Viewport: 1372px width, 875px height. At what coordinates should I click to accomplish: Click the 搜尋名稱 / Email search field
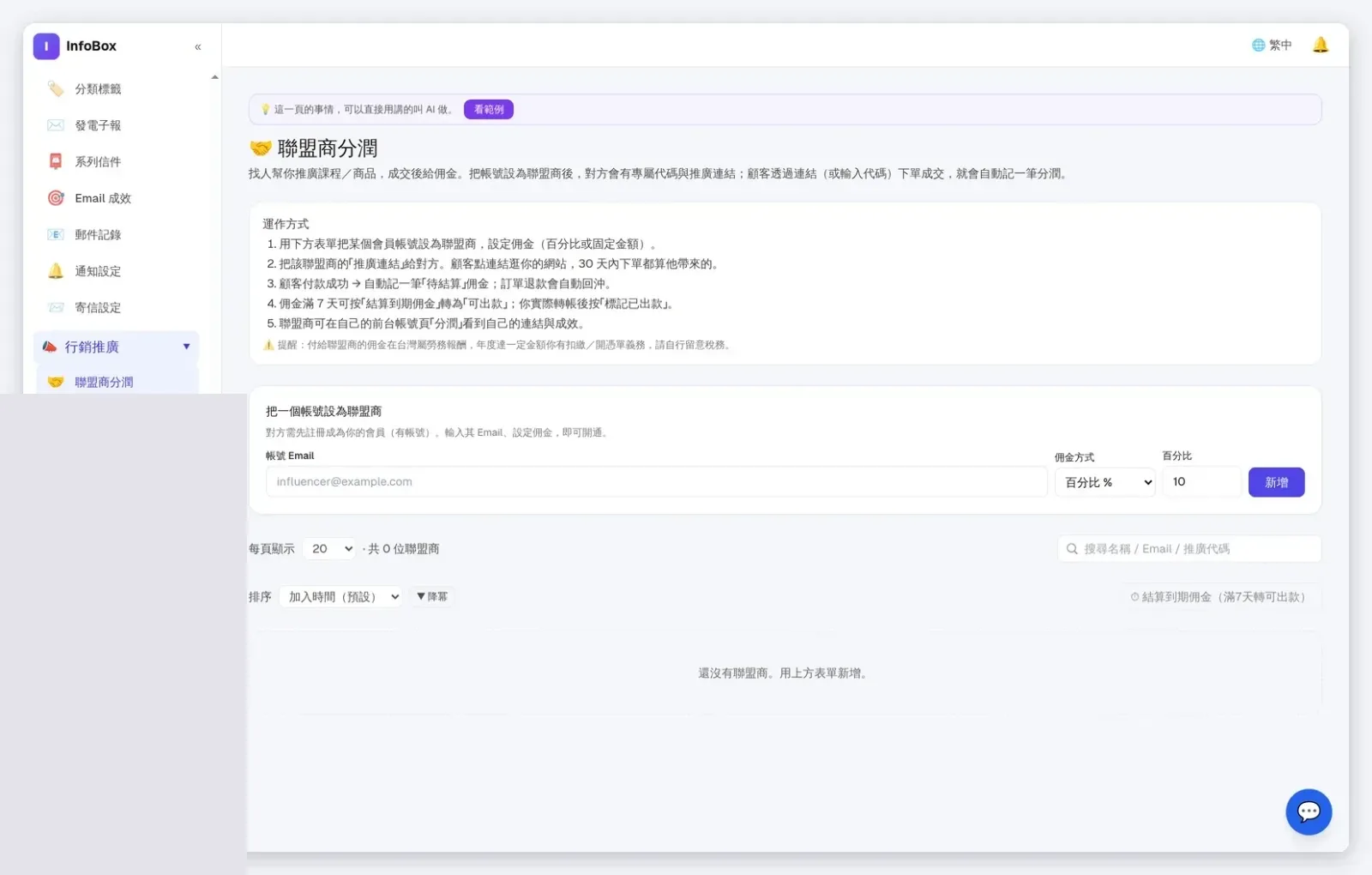click(x=1189, y=549)
